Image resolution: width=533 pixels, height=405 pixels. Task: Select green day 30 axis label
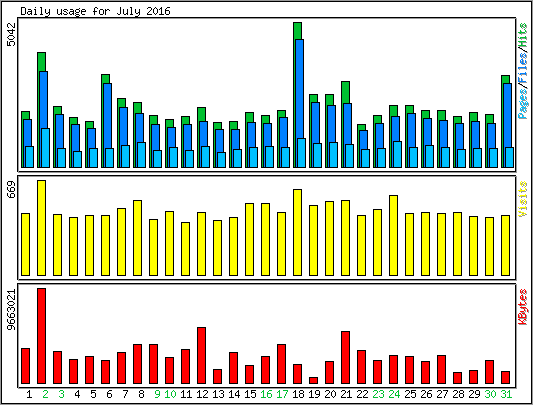point(490,394)
